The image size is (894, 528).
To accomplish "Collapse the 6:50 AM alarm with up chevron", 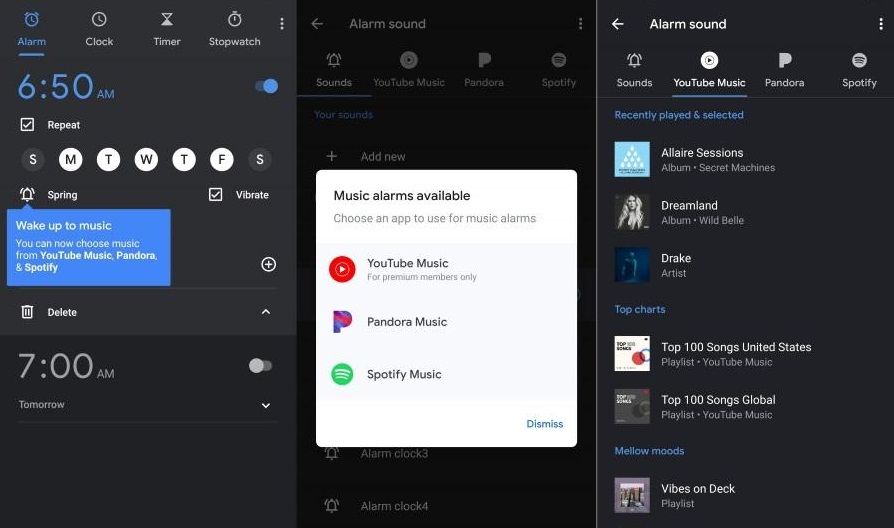I will [x=266, y=311].
